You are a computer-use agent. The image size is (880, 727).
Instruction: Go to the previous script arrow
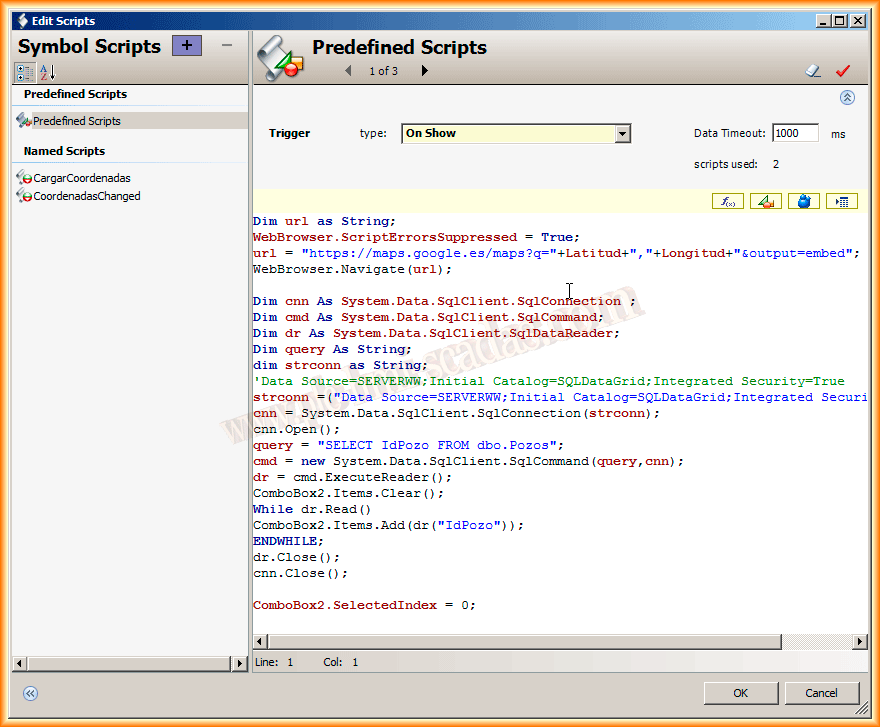(348, 71)
